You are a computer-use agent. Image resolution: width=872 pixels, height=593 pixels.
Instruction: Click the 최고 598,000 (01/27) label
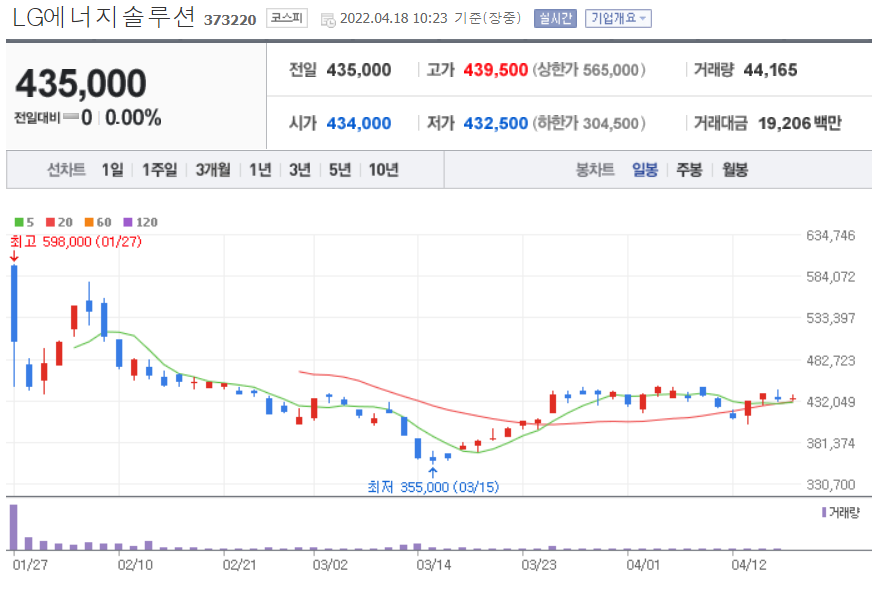click(76, 241)
